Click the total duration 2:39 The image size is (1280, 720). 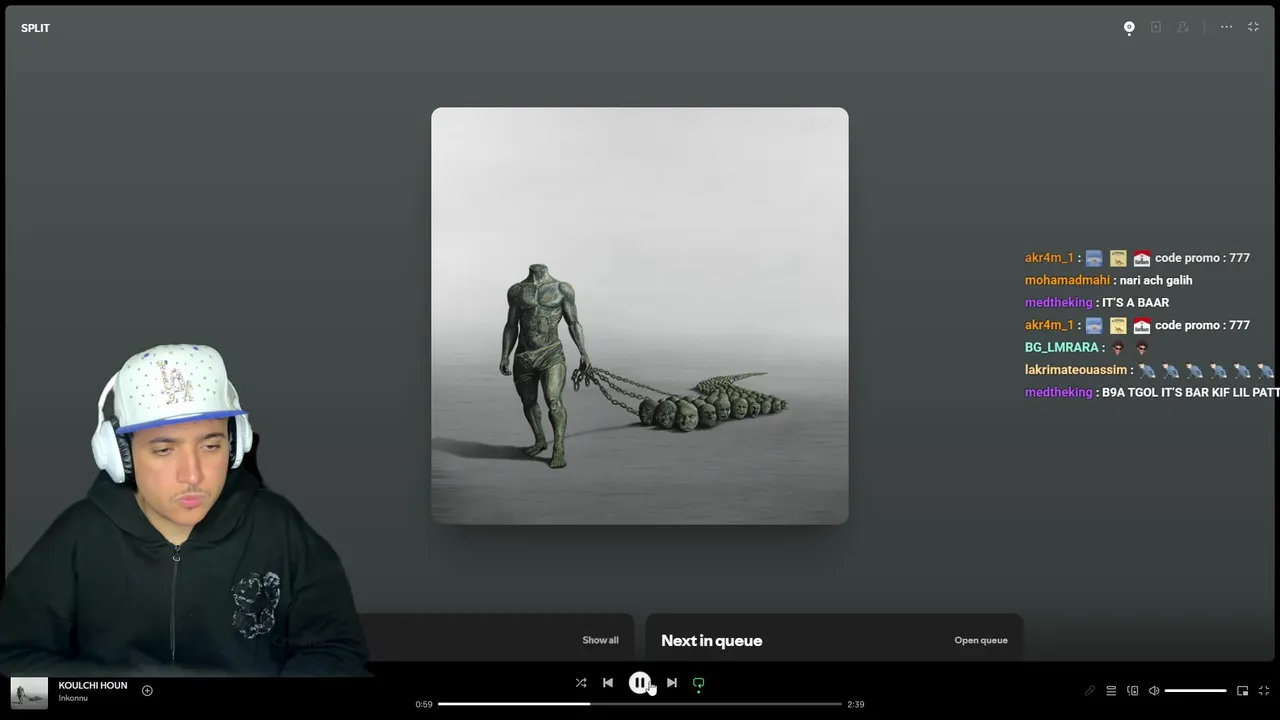[856, 704]
